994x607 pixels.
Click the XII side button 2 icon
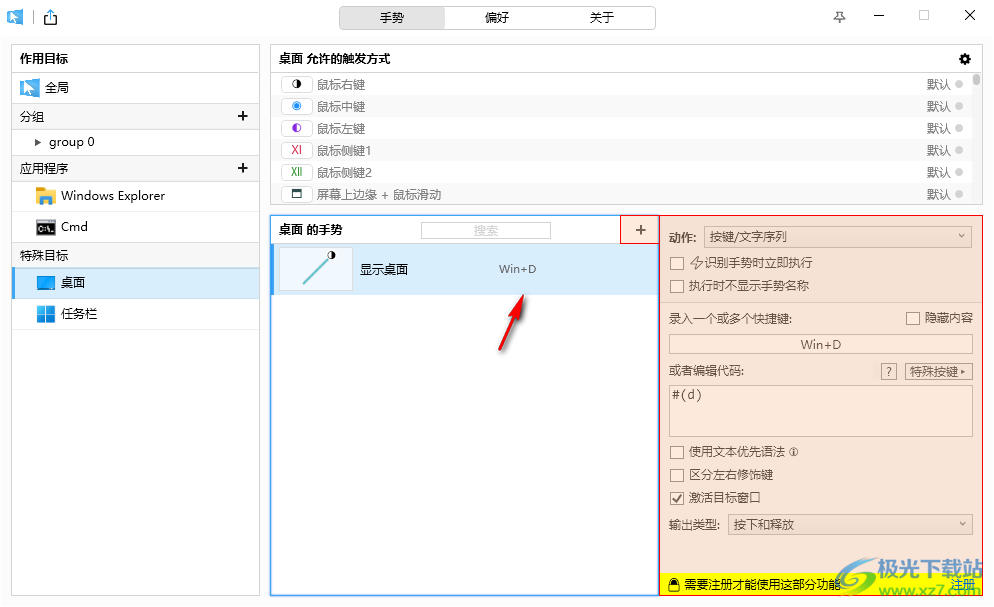click(297, 172)
